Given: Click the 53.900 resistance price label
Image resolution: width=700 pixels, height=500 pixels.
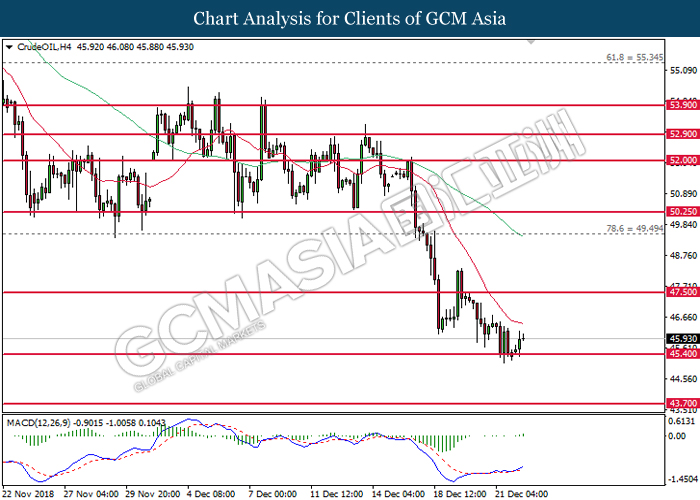Looking at the screenshot, I should pos(683,105).
